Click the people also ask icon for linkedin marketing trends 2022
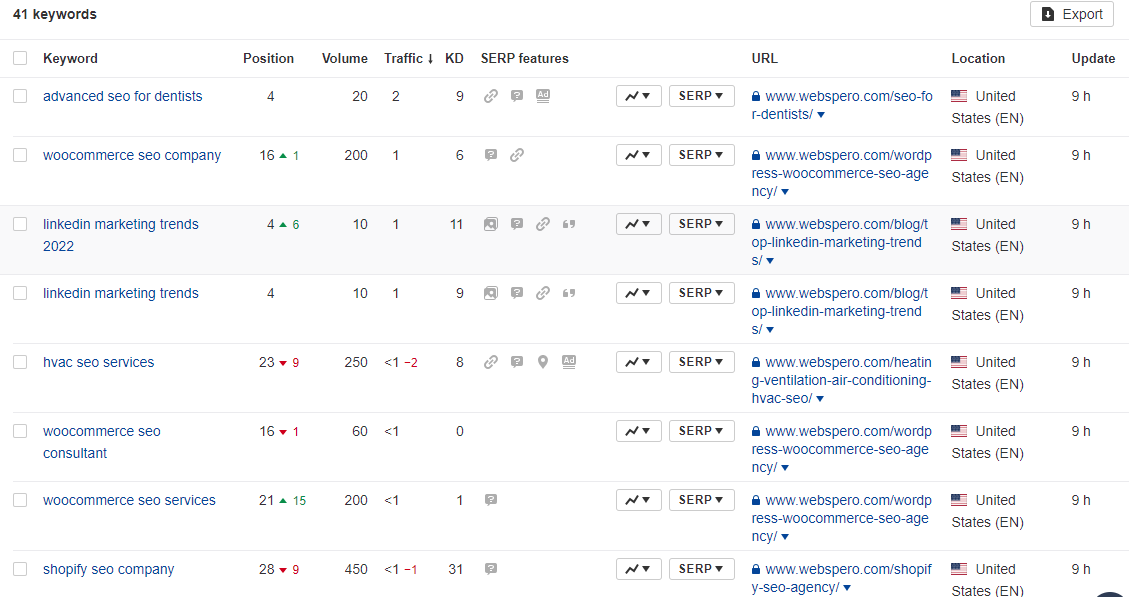 (516, 224)
